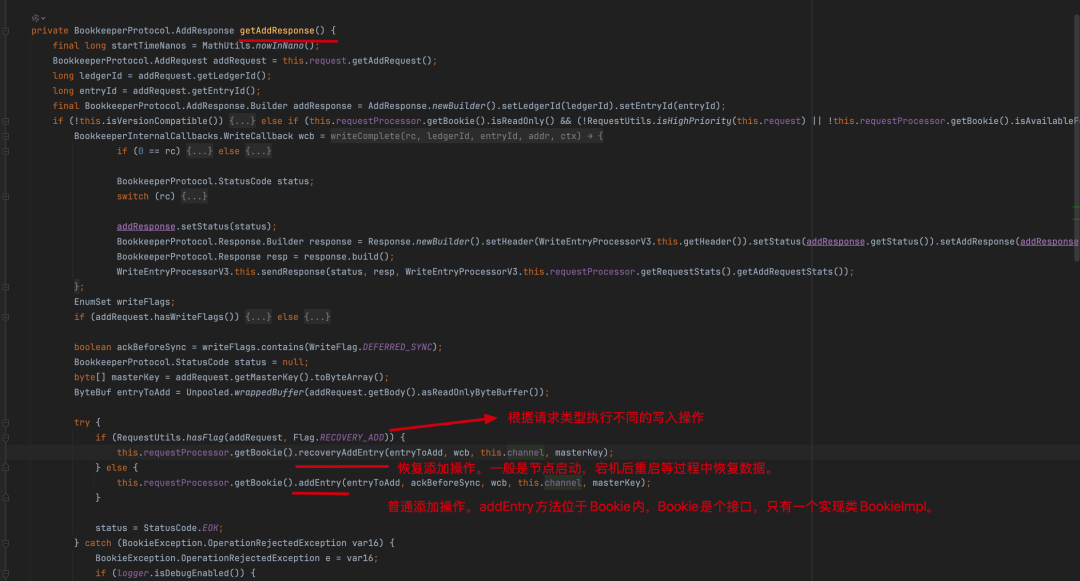Click 'sendResponse' in the WriteEntryProcessorV3 line
Viewport: 1080px width, 581px height.
(293, 272)
